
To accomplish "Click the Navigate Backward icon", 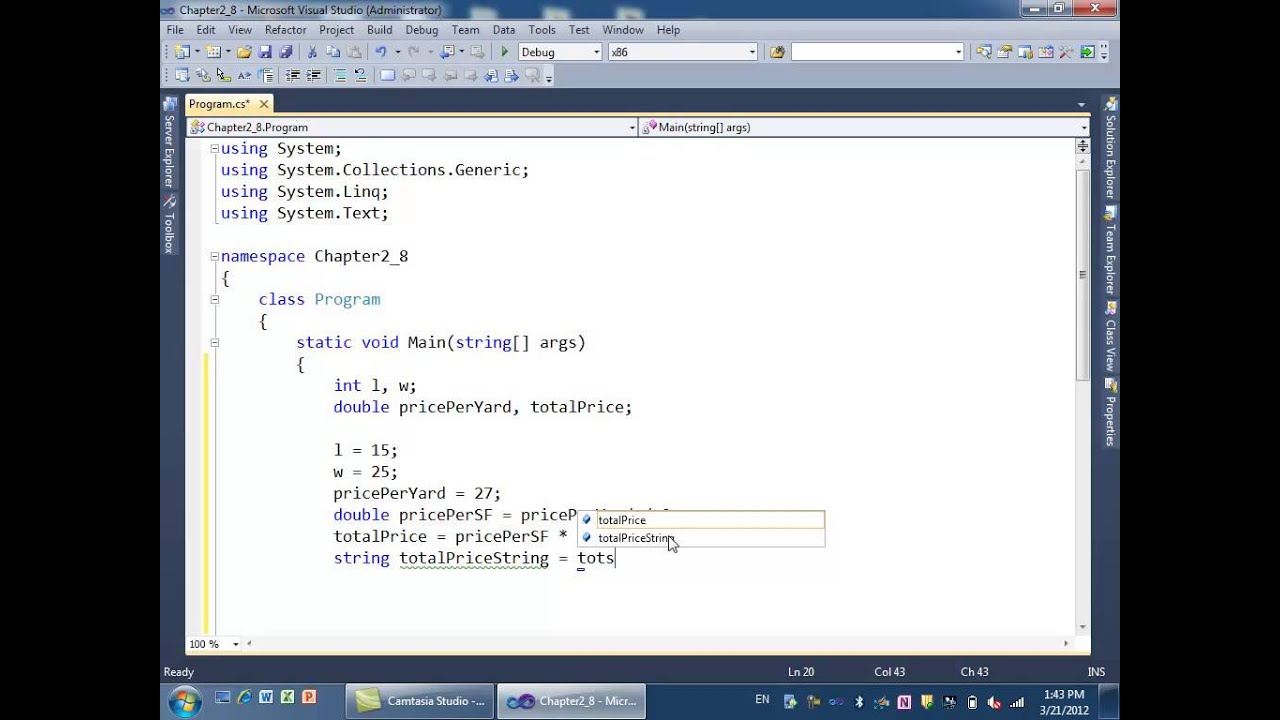I will tap(448, 52).
